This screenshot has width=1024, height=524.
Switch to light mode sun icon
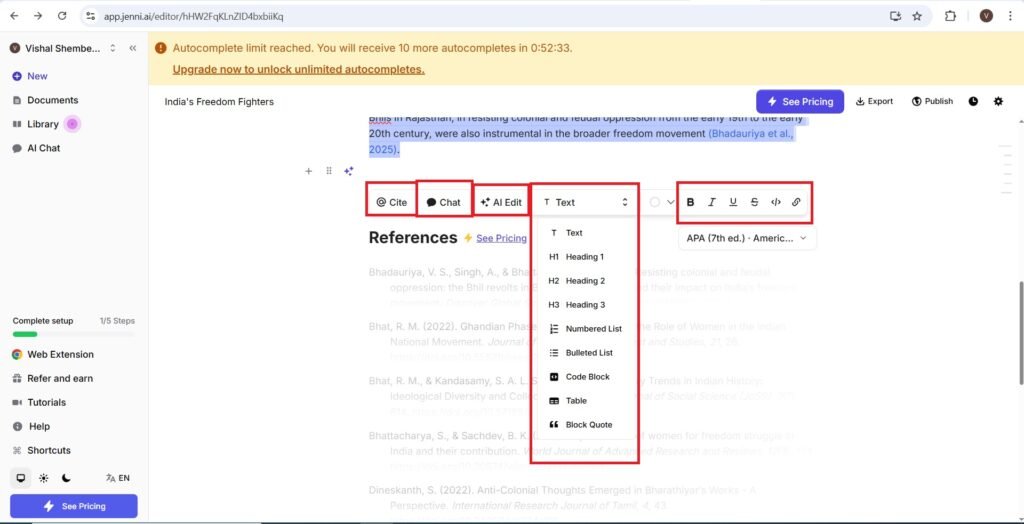pyautogui.click(x=44, y=478)
